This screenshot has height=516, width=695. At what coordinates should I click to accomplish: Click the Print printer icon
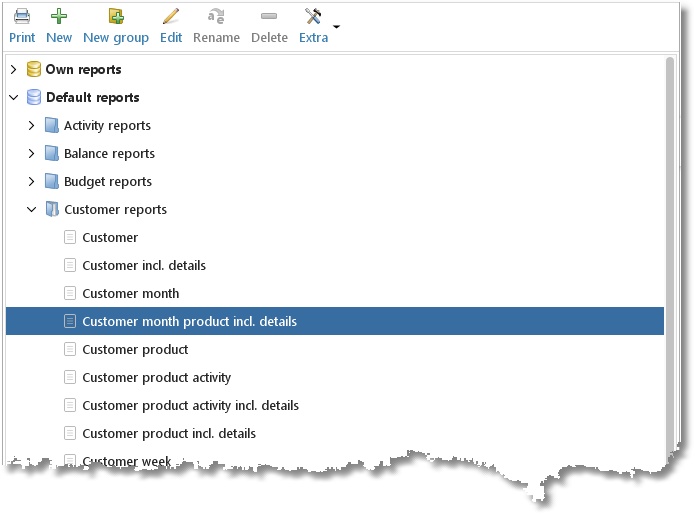(22, 16)
